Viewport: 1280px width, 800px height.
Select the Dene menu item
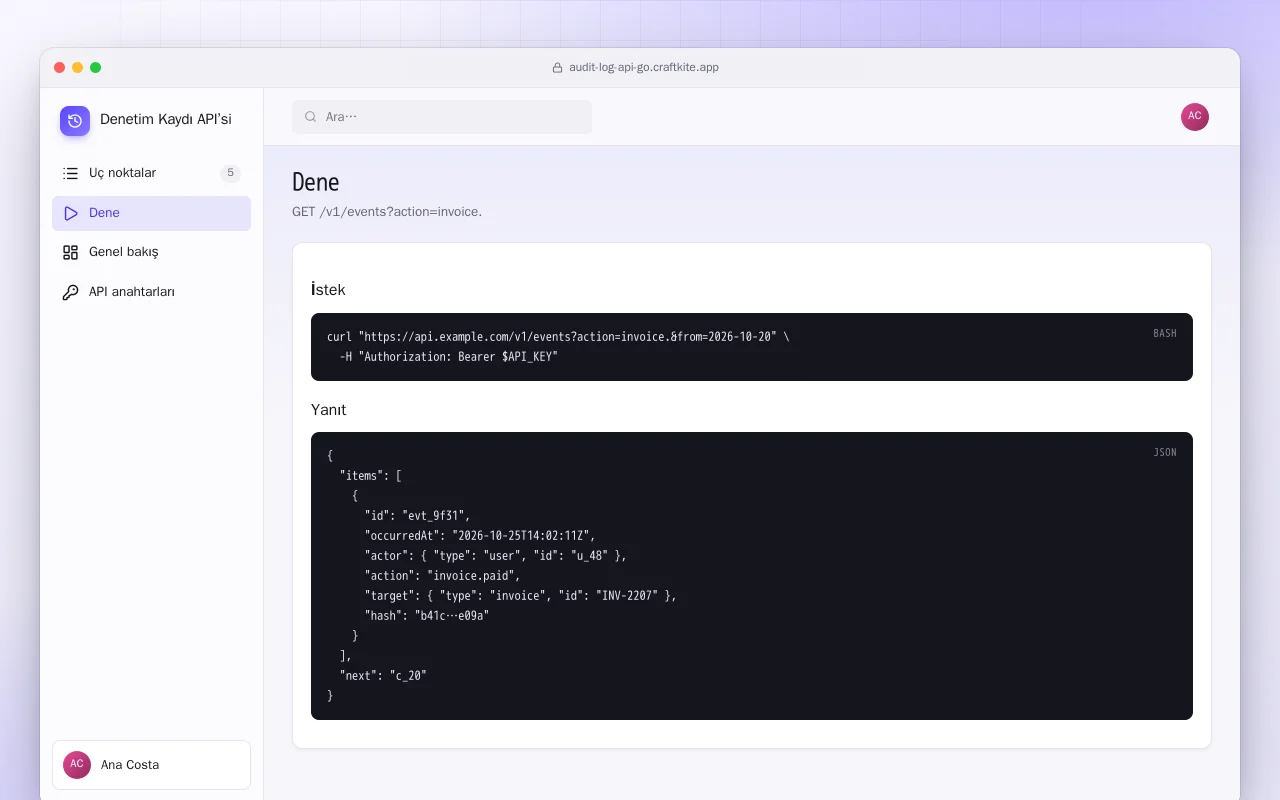[151, 213]
